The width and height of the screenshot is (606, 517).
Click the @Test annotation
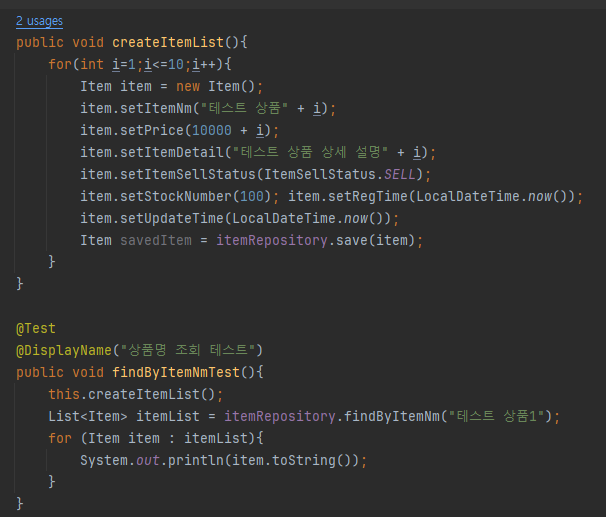tap(36, 328)
